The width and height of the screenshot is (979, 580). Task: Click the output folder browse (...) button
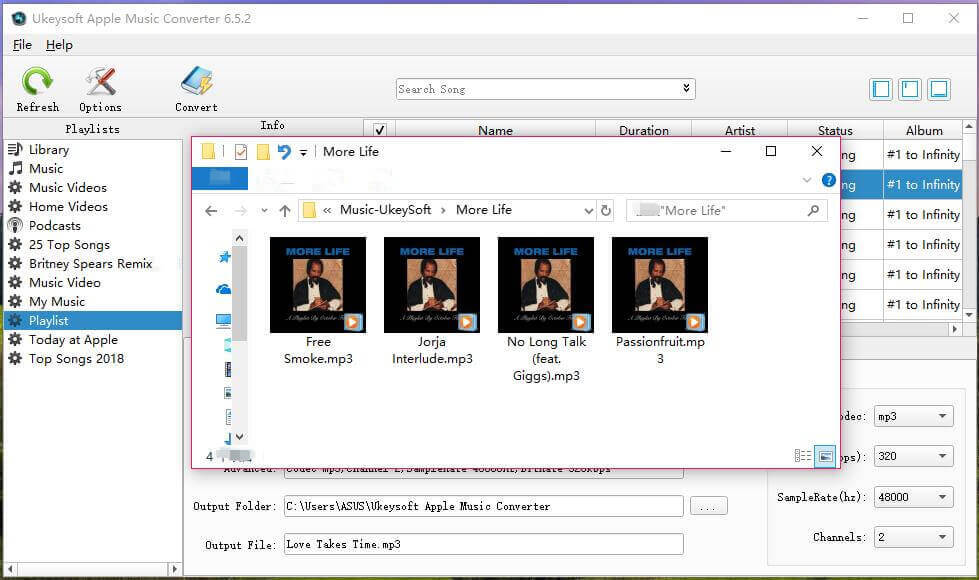(709, 506)
